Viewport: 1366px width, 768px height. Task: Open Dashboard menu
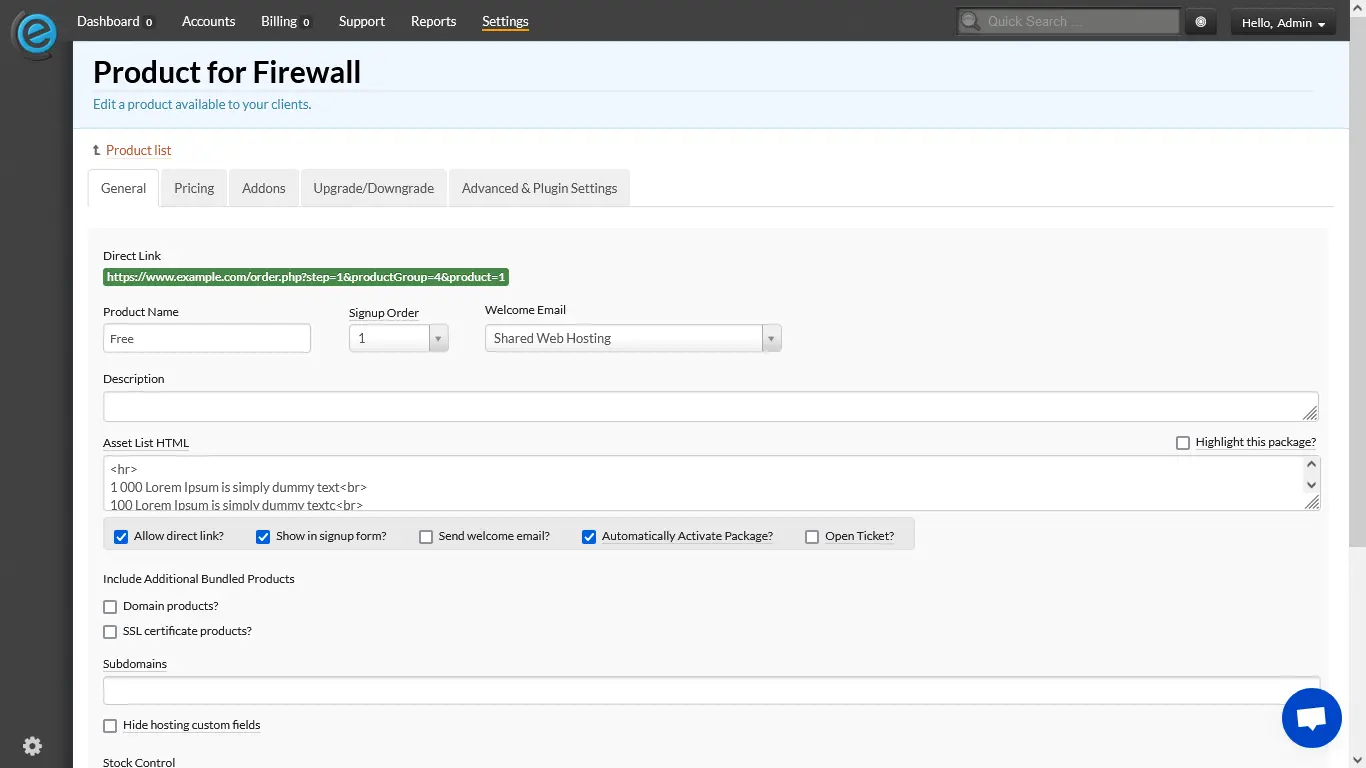pyautogui.click(x=115, y=21)
